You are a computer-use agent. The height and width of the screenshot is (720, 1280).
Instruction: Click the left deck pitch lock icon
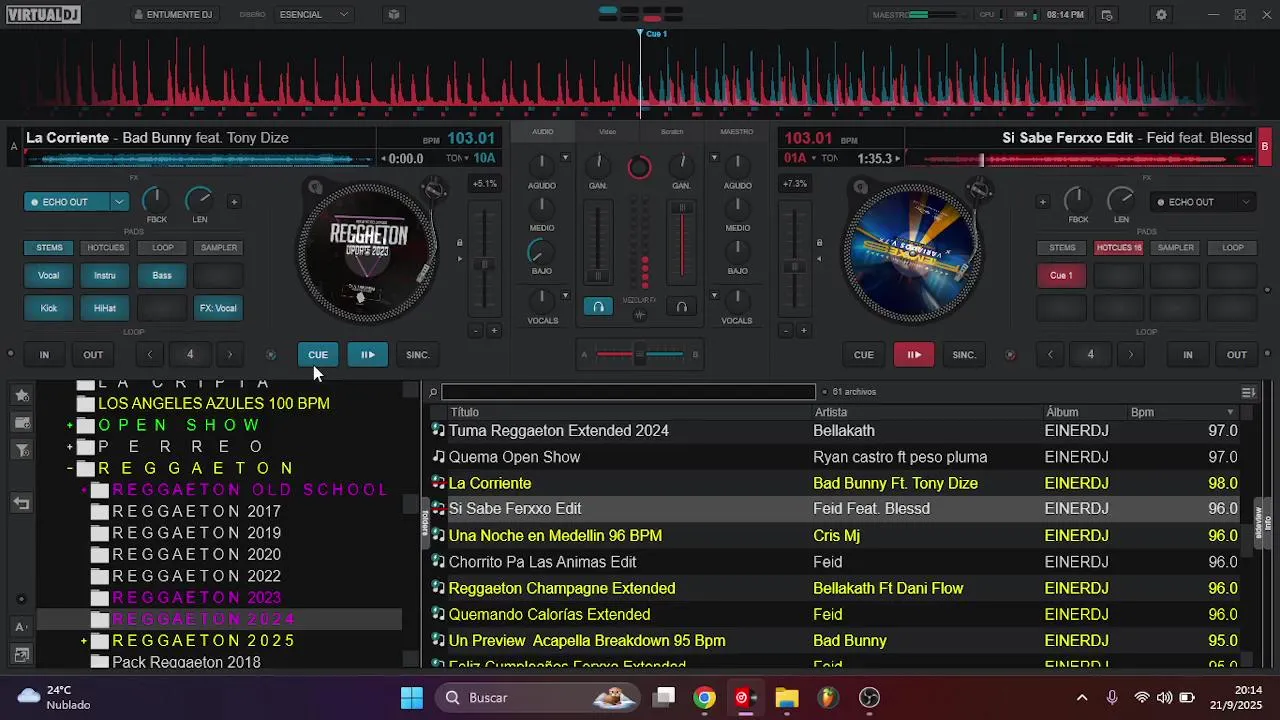(460, 243)
